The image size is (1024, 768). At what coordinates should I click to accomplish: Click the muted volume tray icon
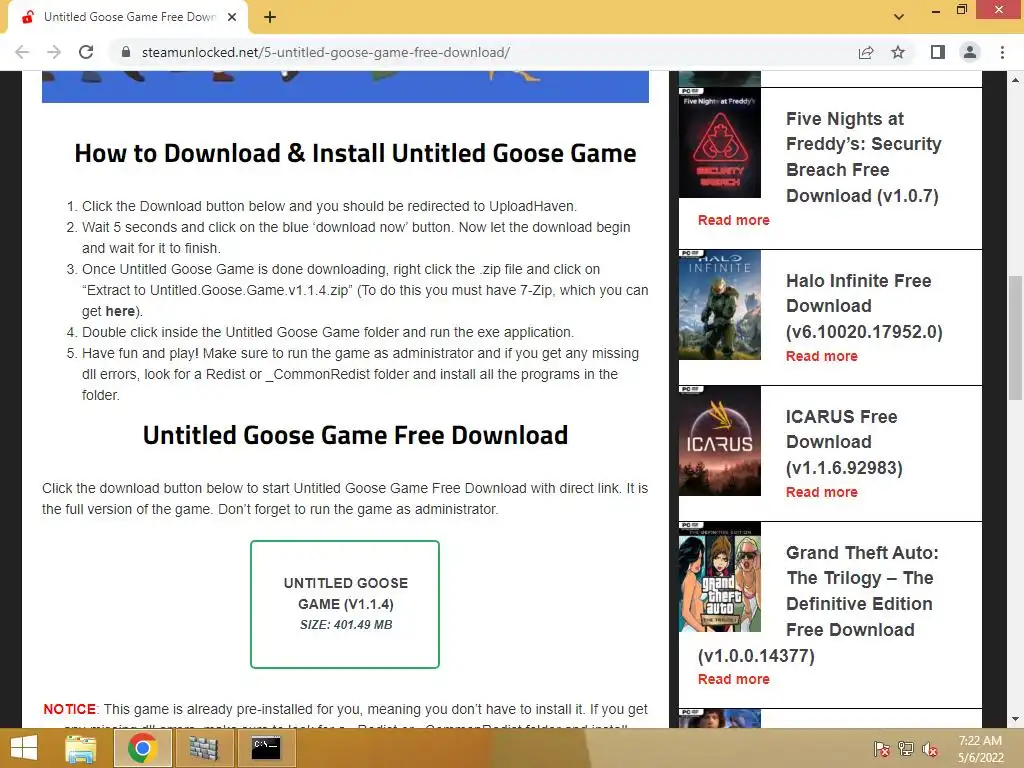tap(930, 749)
